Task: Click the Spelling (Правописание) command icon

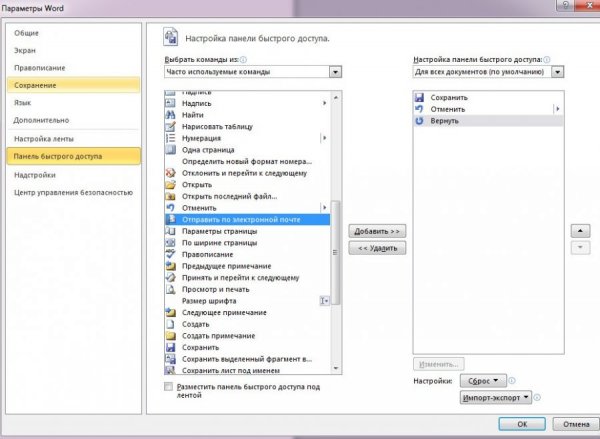Action: tap(171, 254)
